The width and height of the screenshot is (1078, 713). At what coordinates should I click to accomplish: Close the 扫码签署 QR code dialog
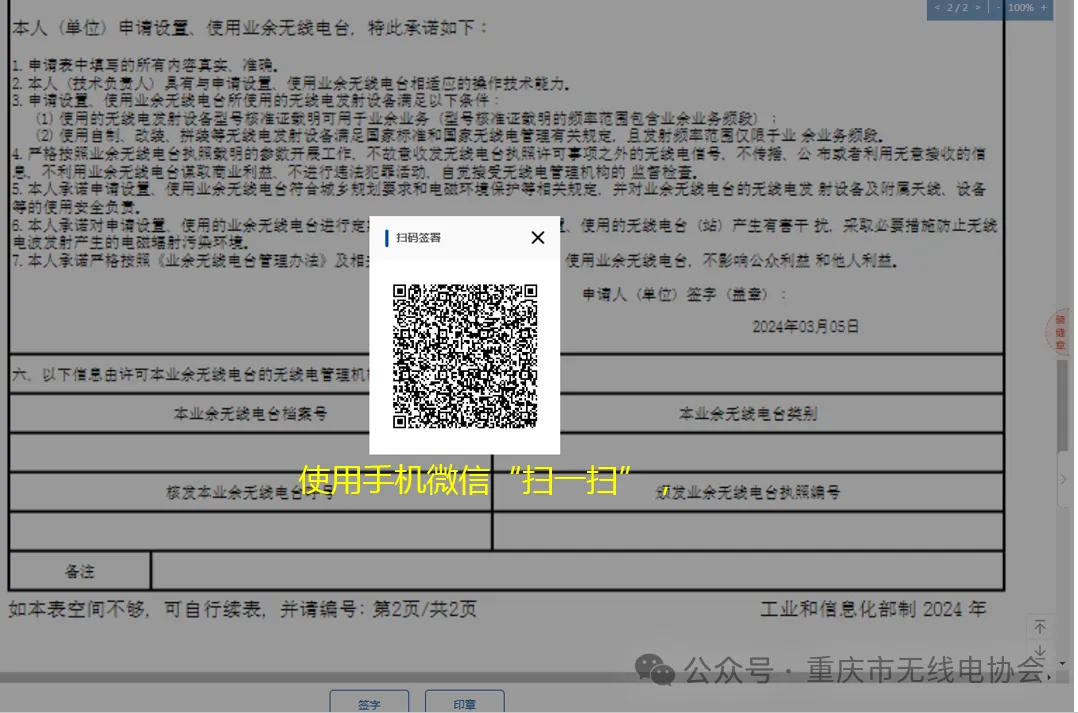[x=538, y=238]
